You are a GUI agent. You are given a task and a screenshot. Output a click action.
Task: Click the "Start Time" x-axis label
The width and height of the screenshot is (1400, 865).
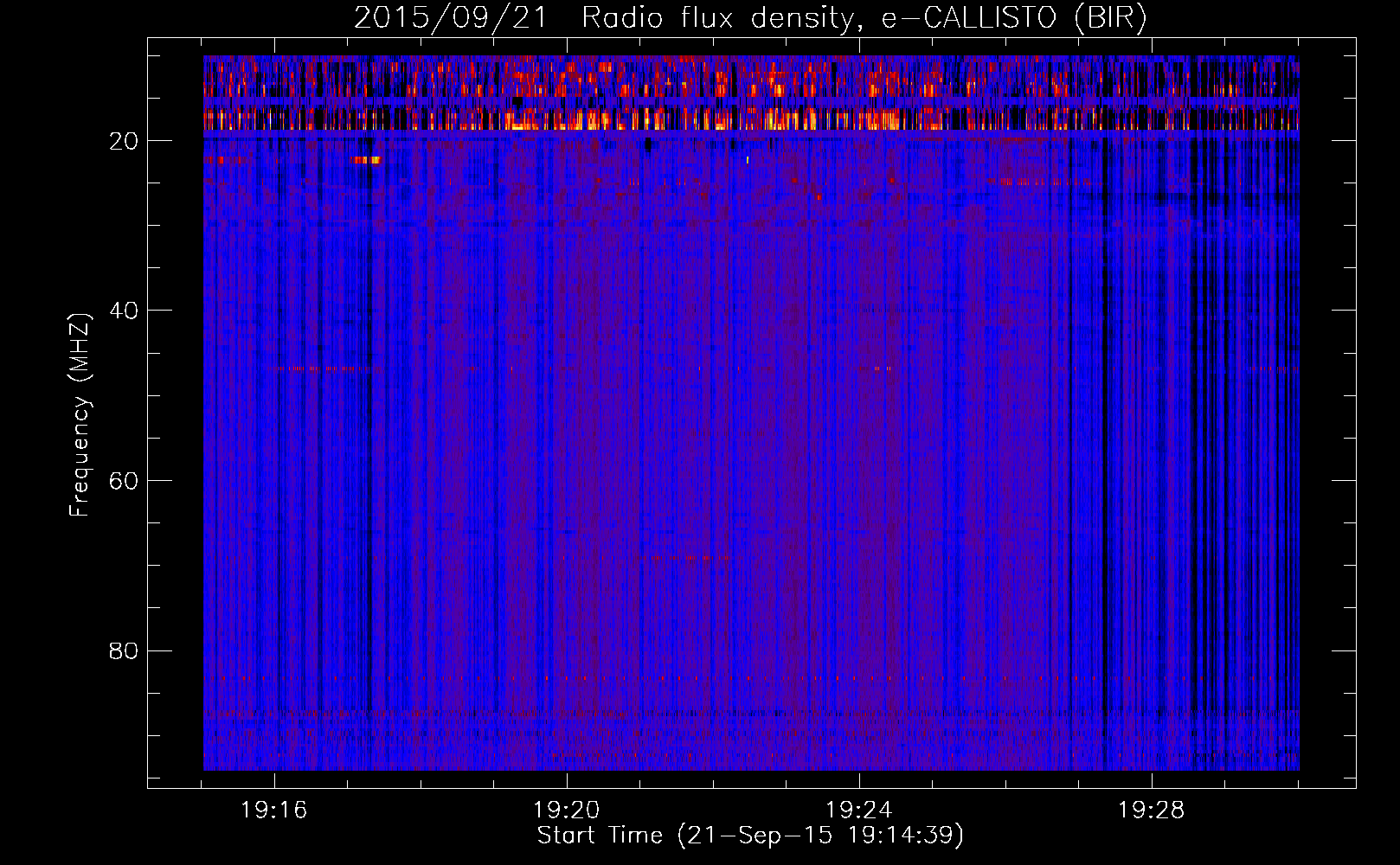tap(750, 836)
